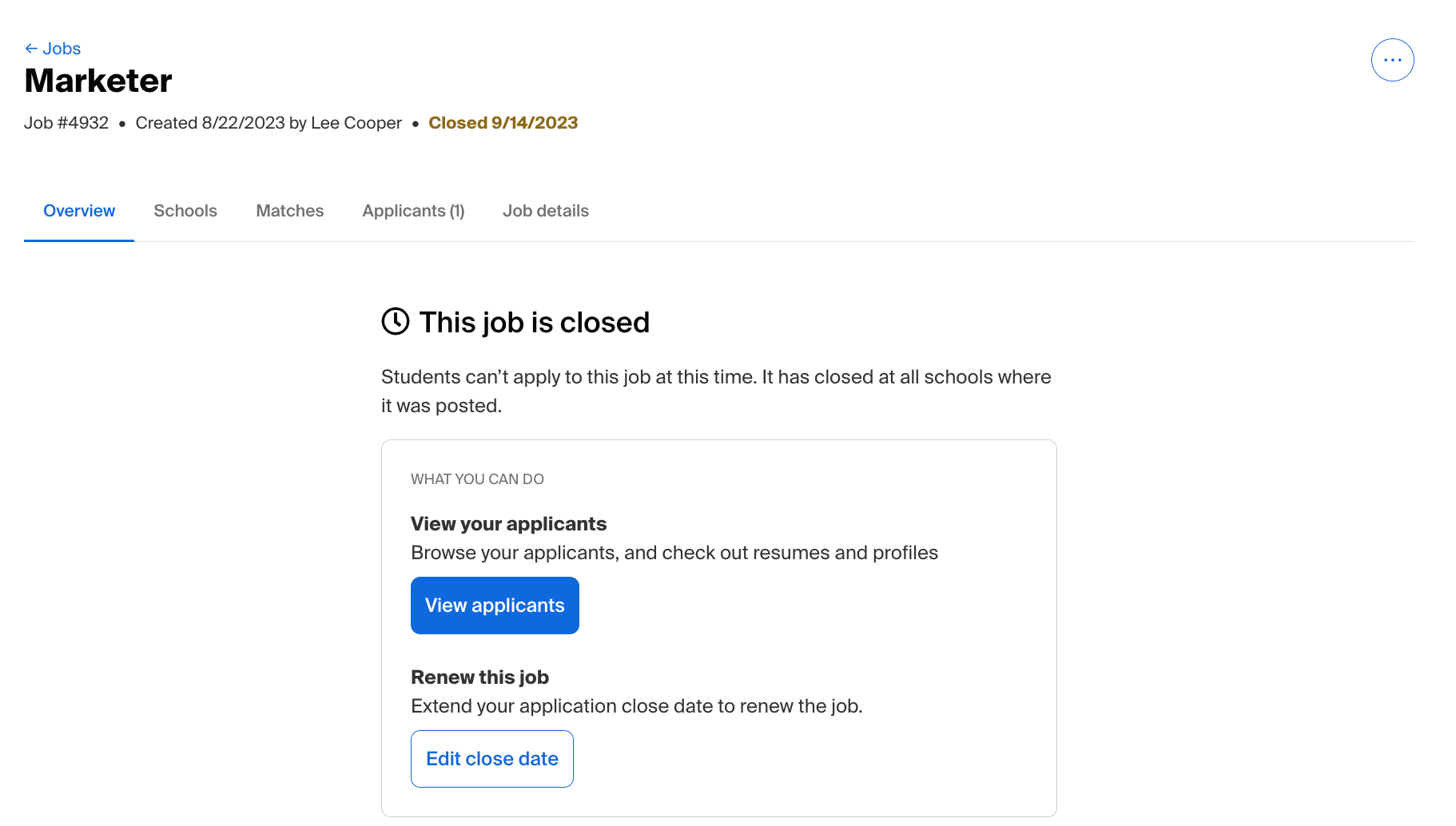Switch to the Schools tab
The width and height of the screenshot is (1456, 826).
coord(185,211)
